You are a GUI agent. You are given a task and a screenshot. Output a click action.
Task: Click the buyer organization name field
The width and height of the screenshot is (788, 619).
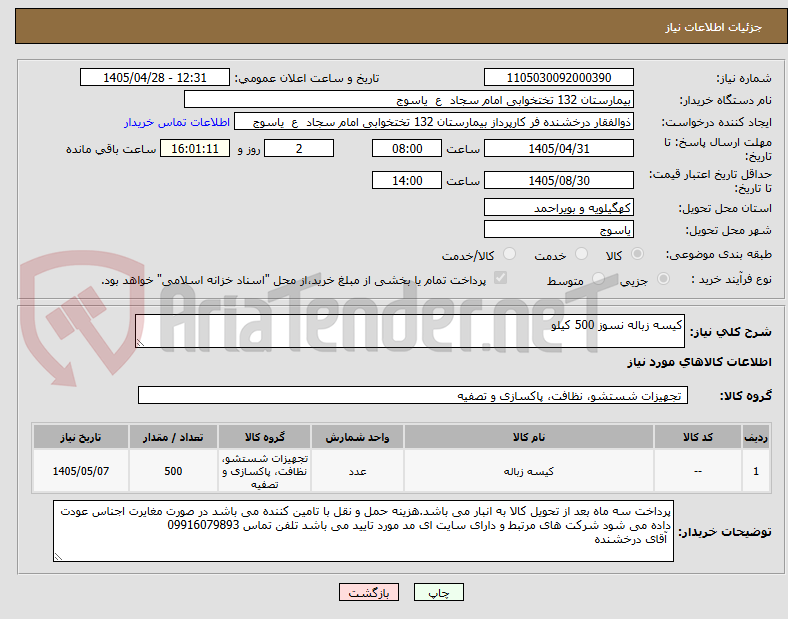click(409, 99)
